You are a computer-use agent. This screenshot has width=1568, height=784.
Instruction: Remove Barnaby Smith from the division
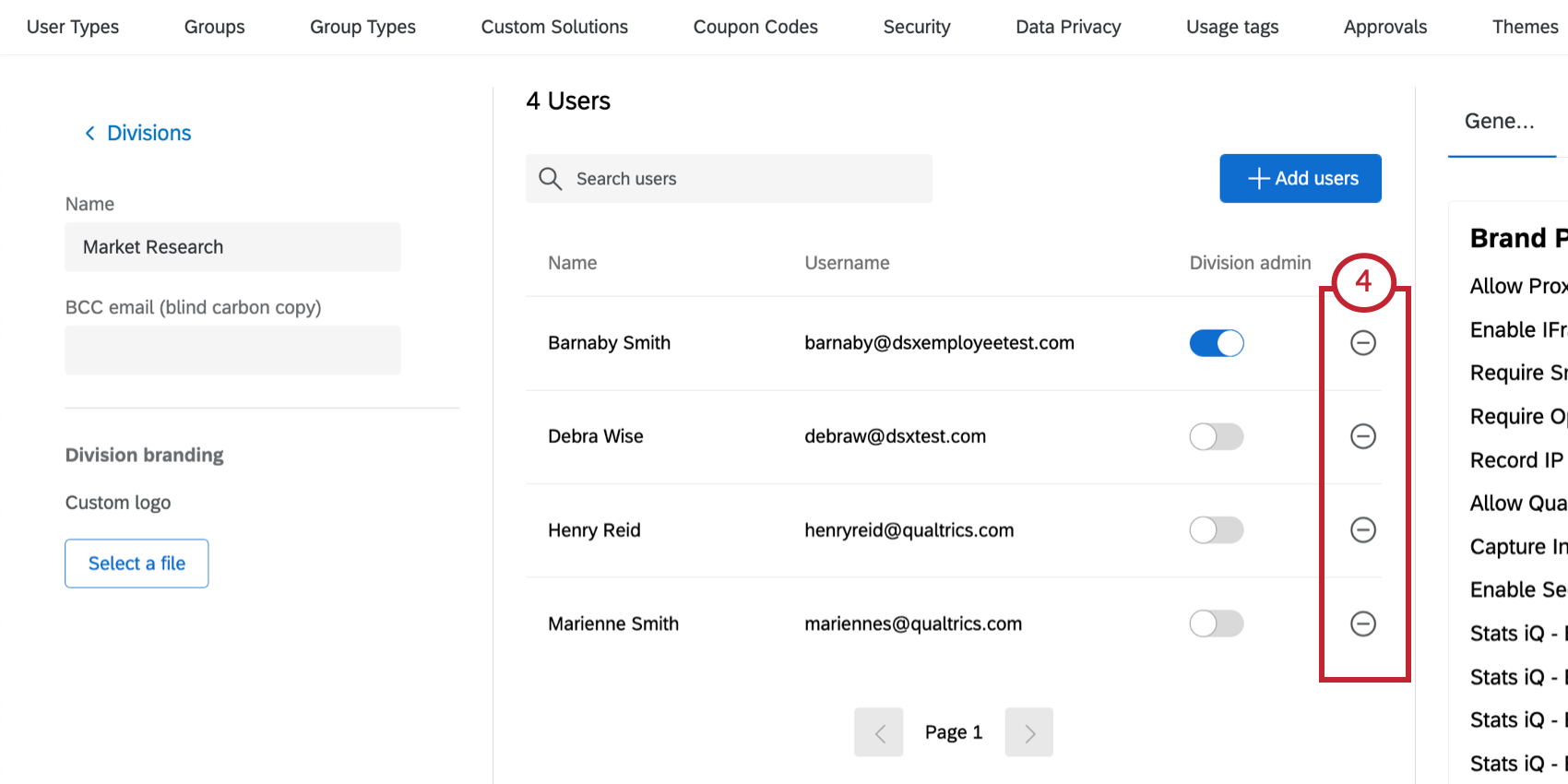tap(1362, 343)
